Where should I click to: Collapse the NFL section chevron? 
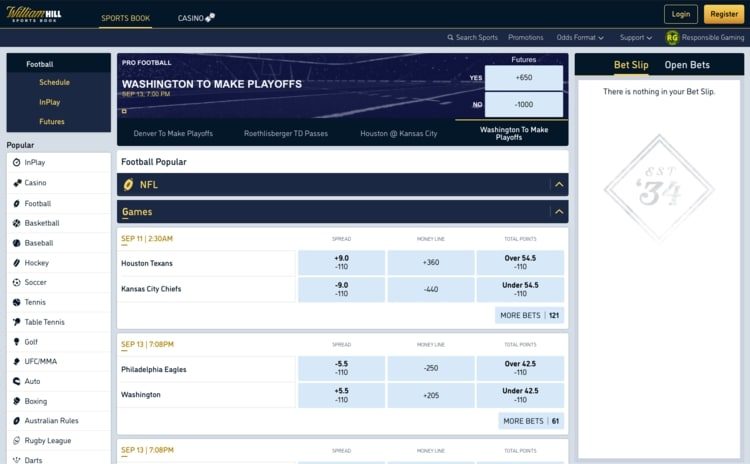pyautogui.click(x=559, y=185)
